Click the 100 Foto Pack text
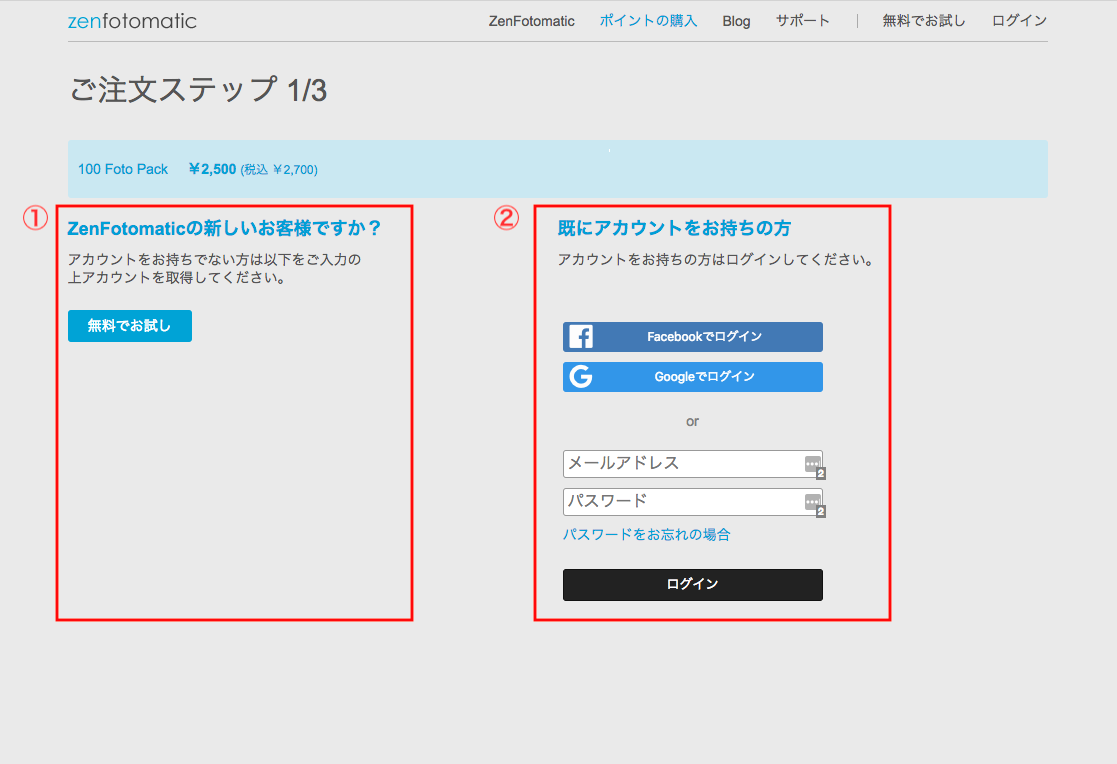The height and width of the screenshot is (764, 1117). click(123, 169)
